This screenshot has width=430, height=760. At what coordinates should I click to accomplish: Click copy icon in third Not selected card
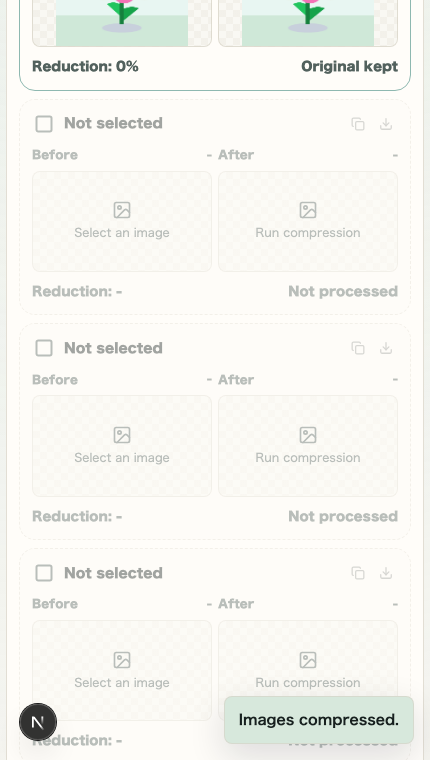(x=358, y=573)
